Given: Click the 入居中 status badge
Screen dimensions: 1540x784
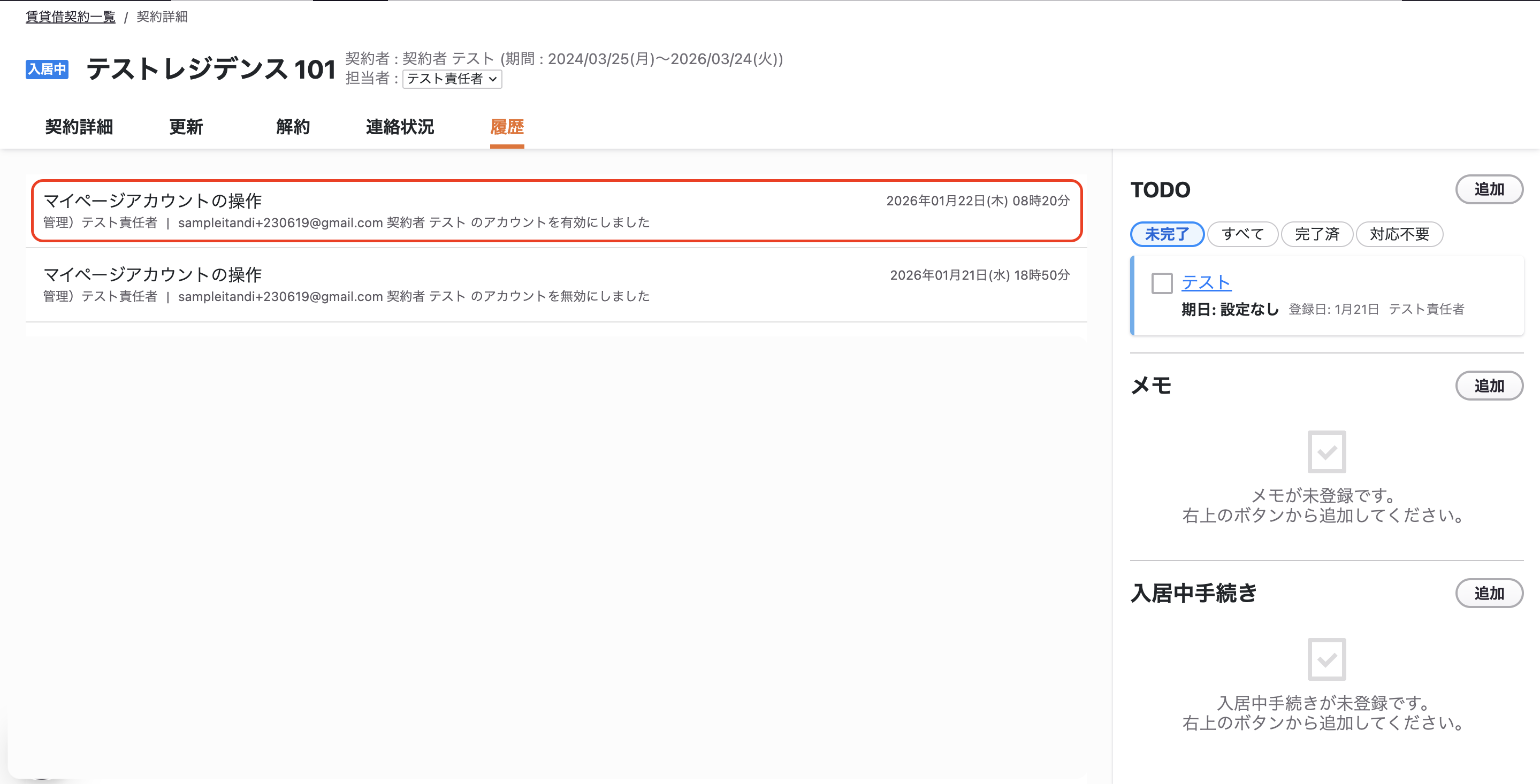Looking at the screenshot, I should (47, 70).
